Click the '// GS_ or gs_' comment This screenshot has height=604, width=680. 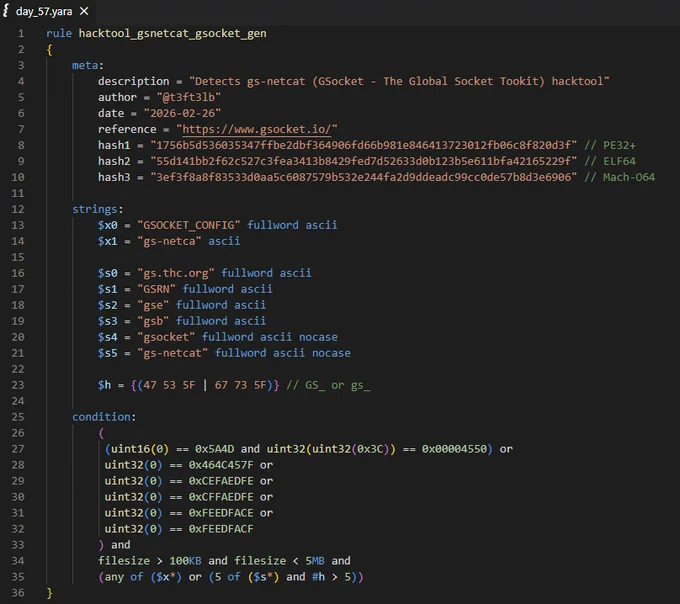[328, 385]
